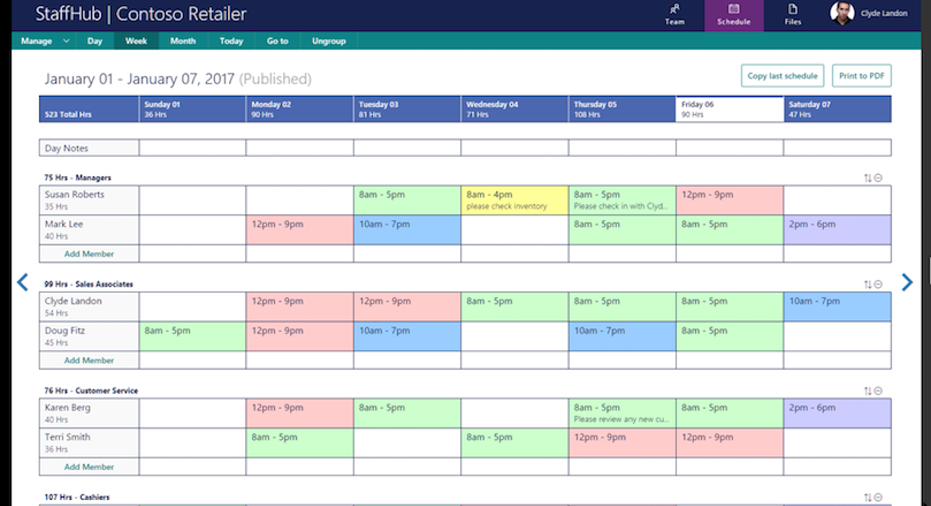Select the Clyde Landon member row
This screenshot has height=506, width=931.
[89, 306]
